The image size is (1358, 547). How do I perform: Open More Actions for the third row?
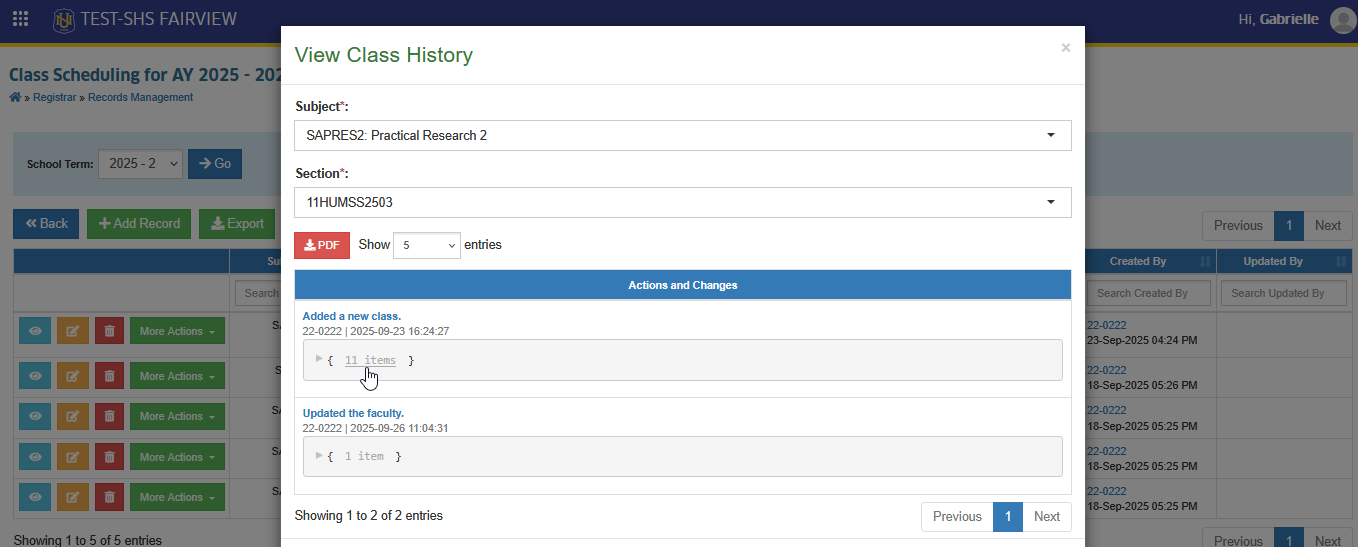[x=177, y=416]
